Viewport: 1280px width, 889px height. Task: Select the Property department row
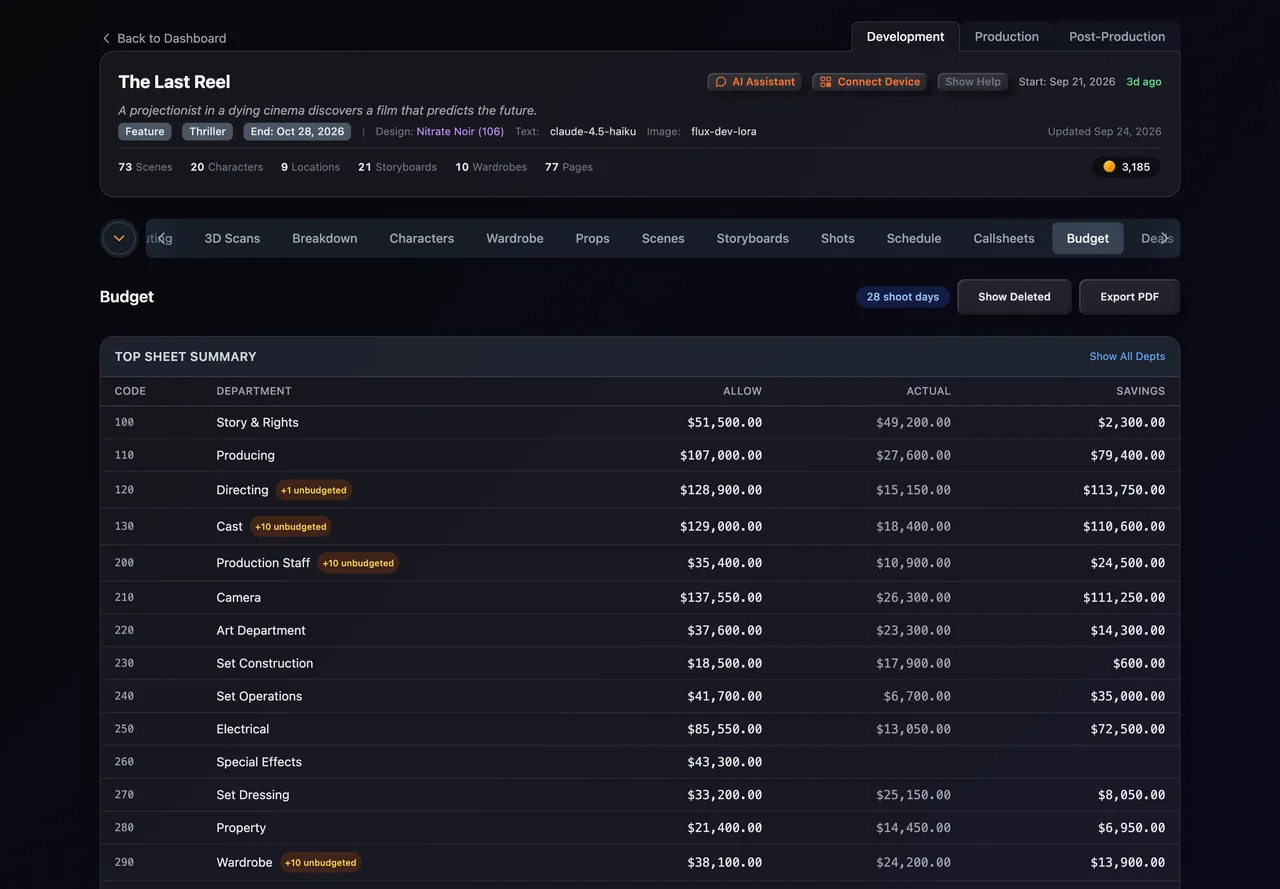pos(640,829)
